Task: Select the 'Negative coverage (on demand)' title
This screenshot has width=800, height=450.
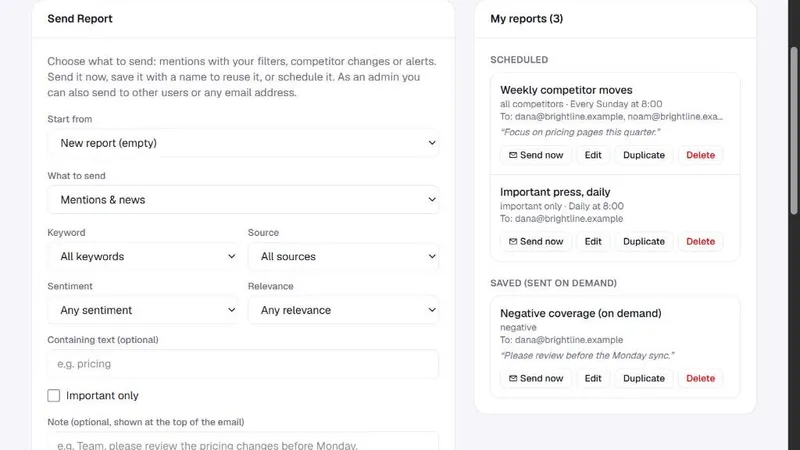Action: [581, 313]
